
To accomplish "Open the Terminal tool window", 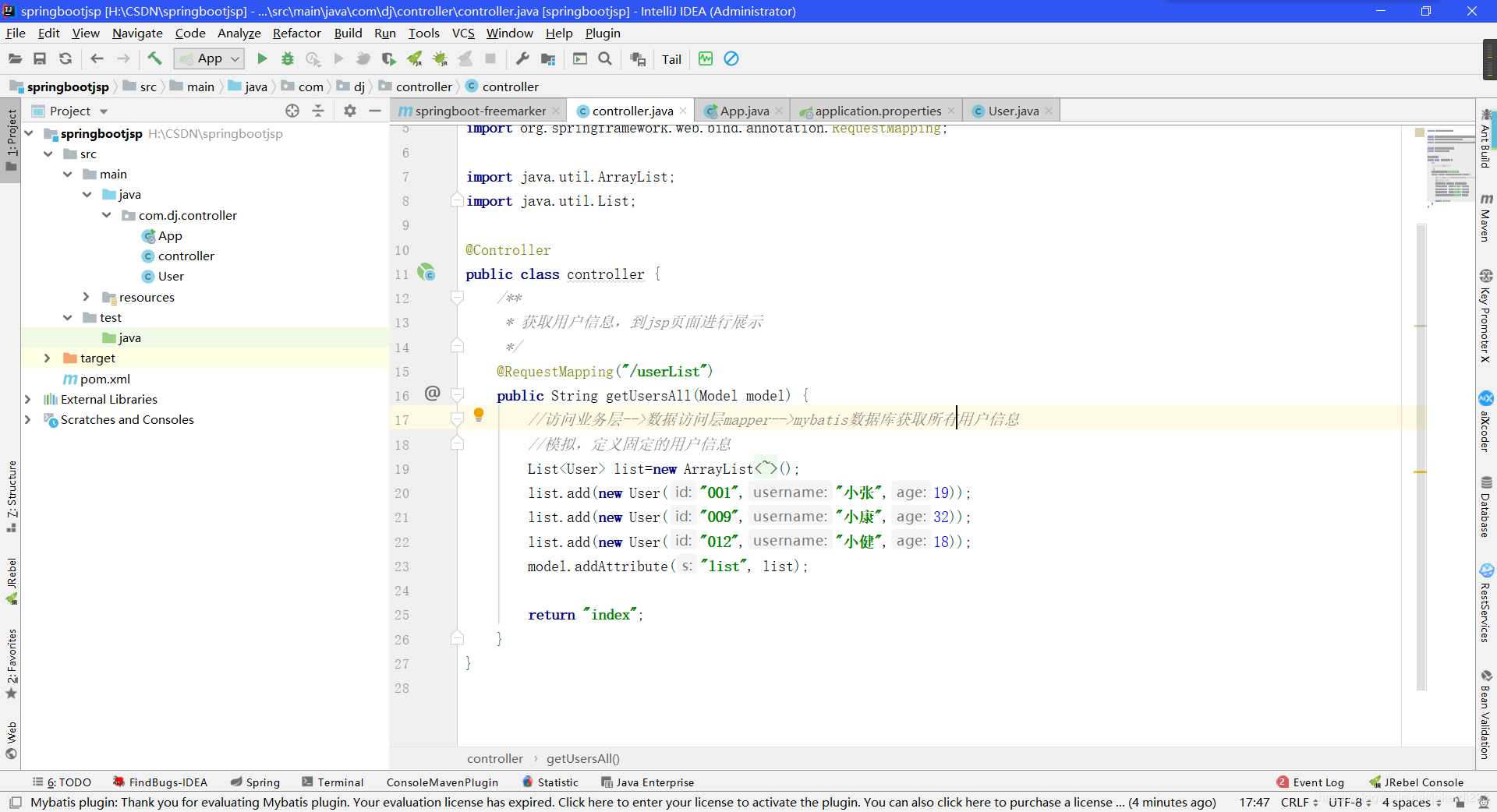I will tap(333, 782).
